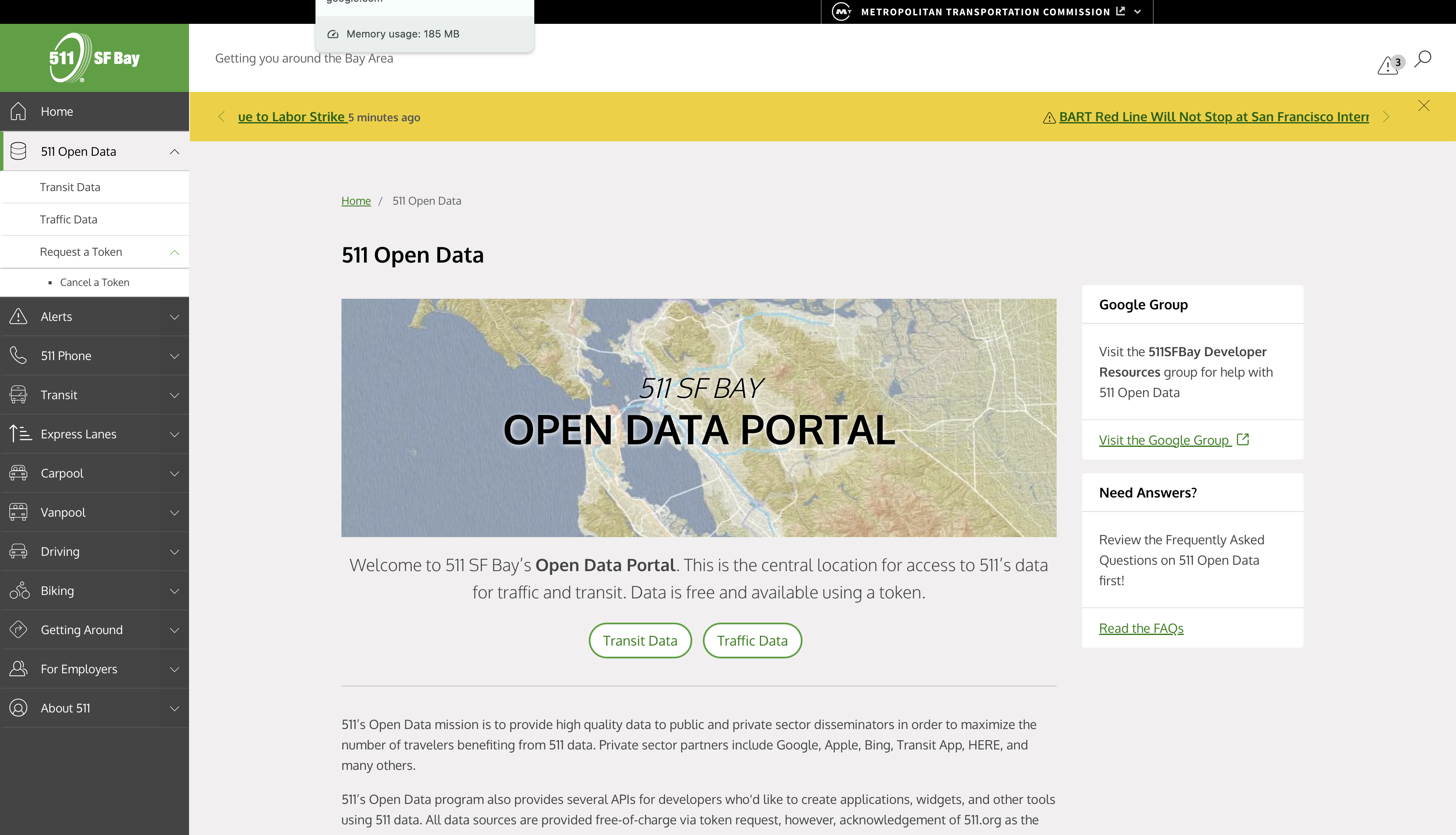Image resolution: width=1456 pixels, height=835 pixels.
Task: Click the warning icon before BART Red Line alert
Action: click(x=1049, y=117)
